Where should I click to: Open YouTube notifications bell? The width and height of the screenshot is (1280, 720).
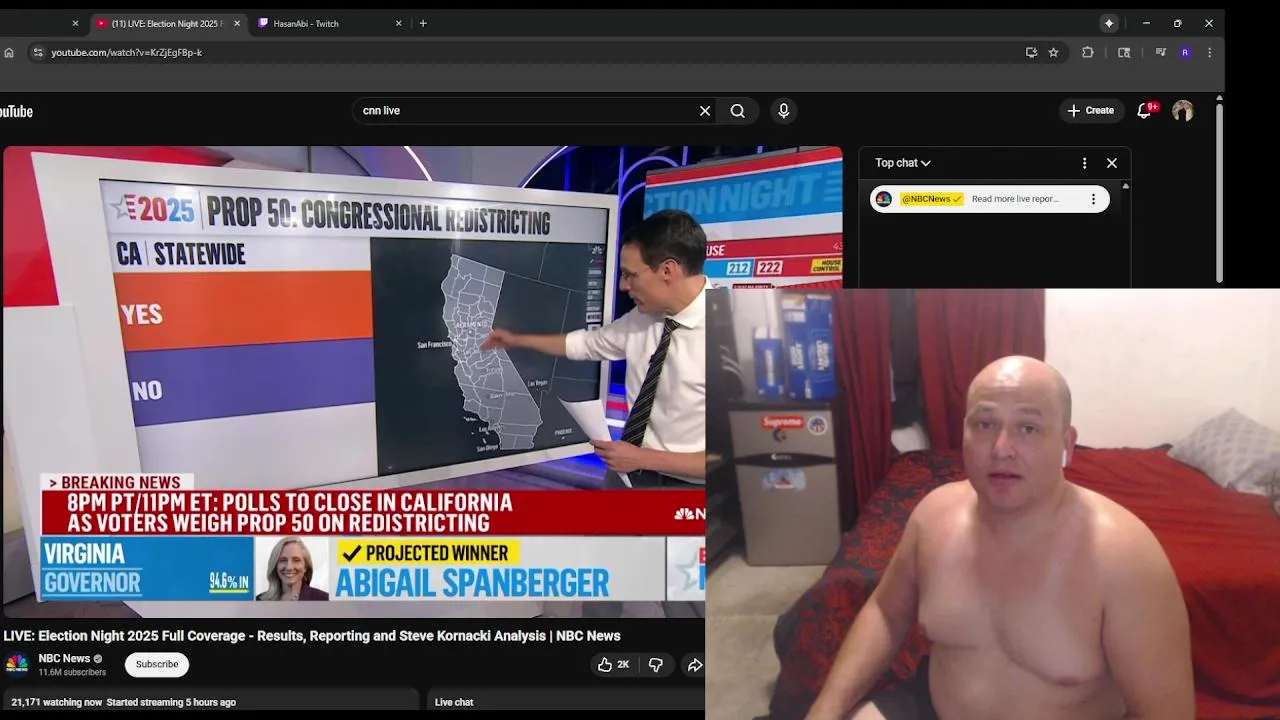coord(1145,111)
